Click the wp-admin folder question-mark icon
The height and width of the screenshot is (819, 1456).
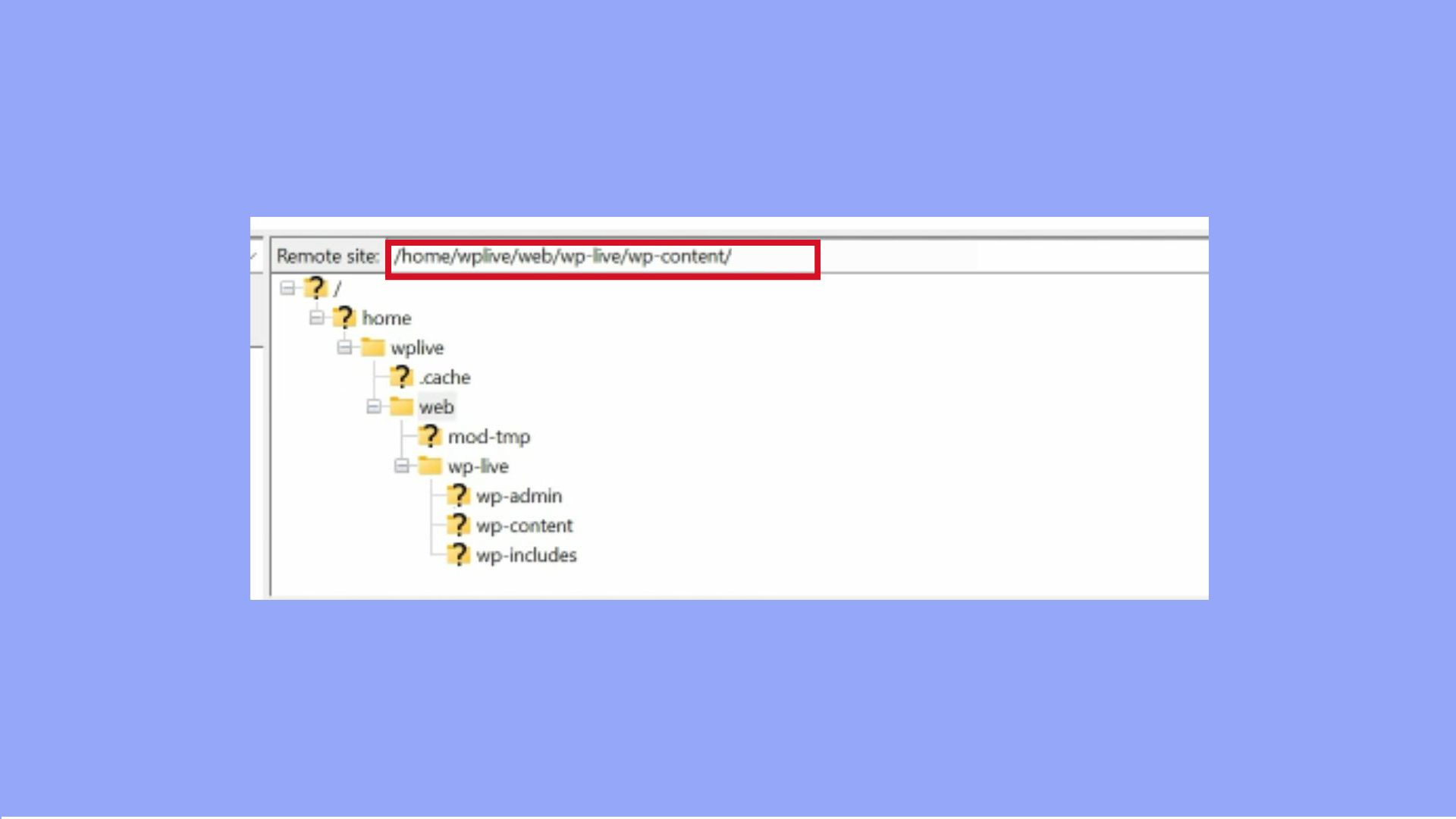click(x=460, y=495)
